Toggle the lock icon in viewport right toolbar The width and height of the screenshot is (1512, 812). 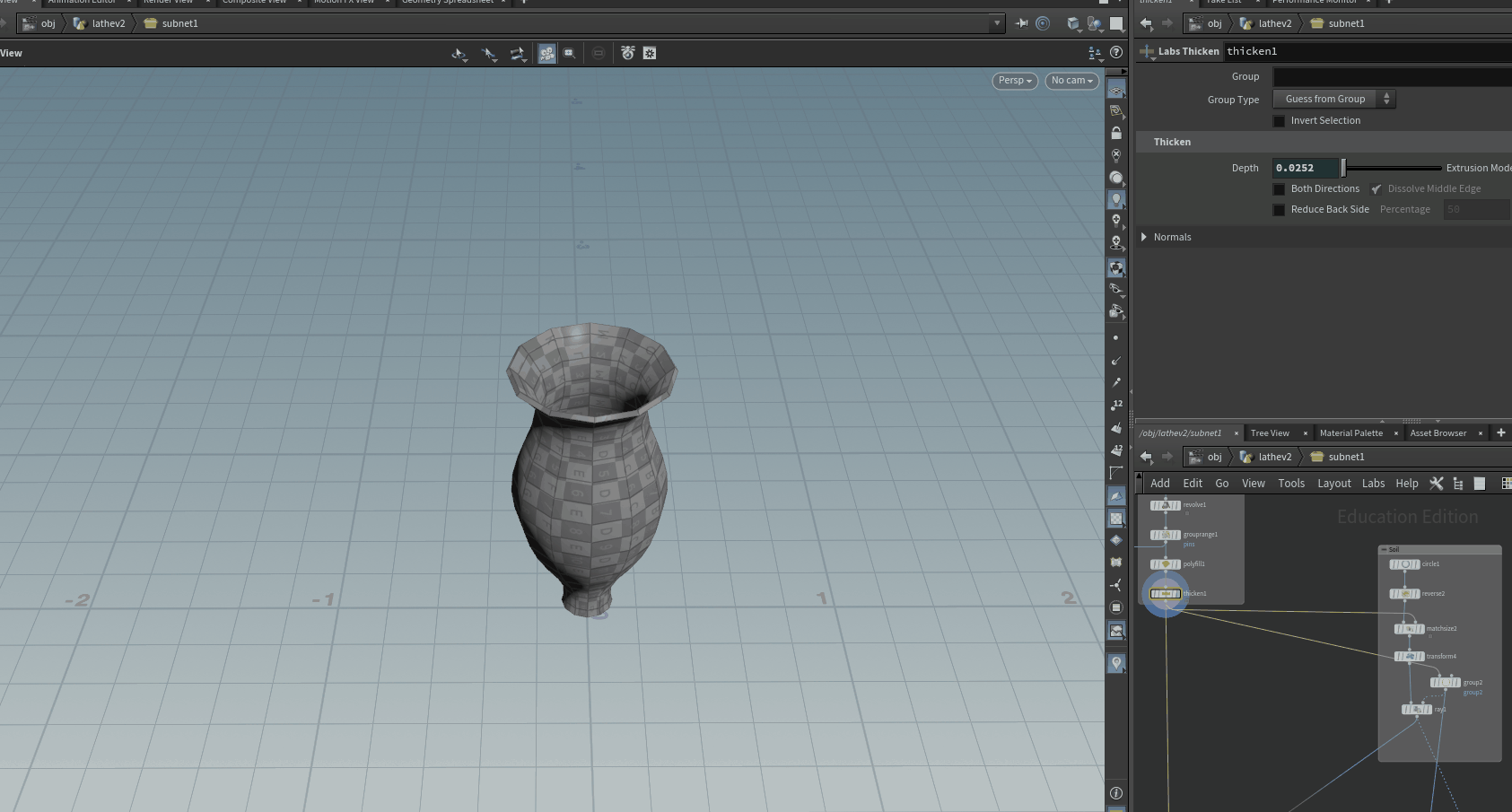[x=1116, y=133]
